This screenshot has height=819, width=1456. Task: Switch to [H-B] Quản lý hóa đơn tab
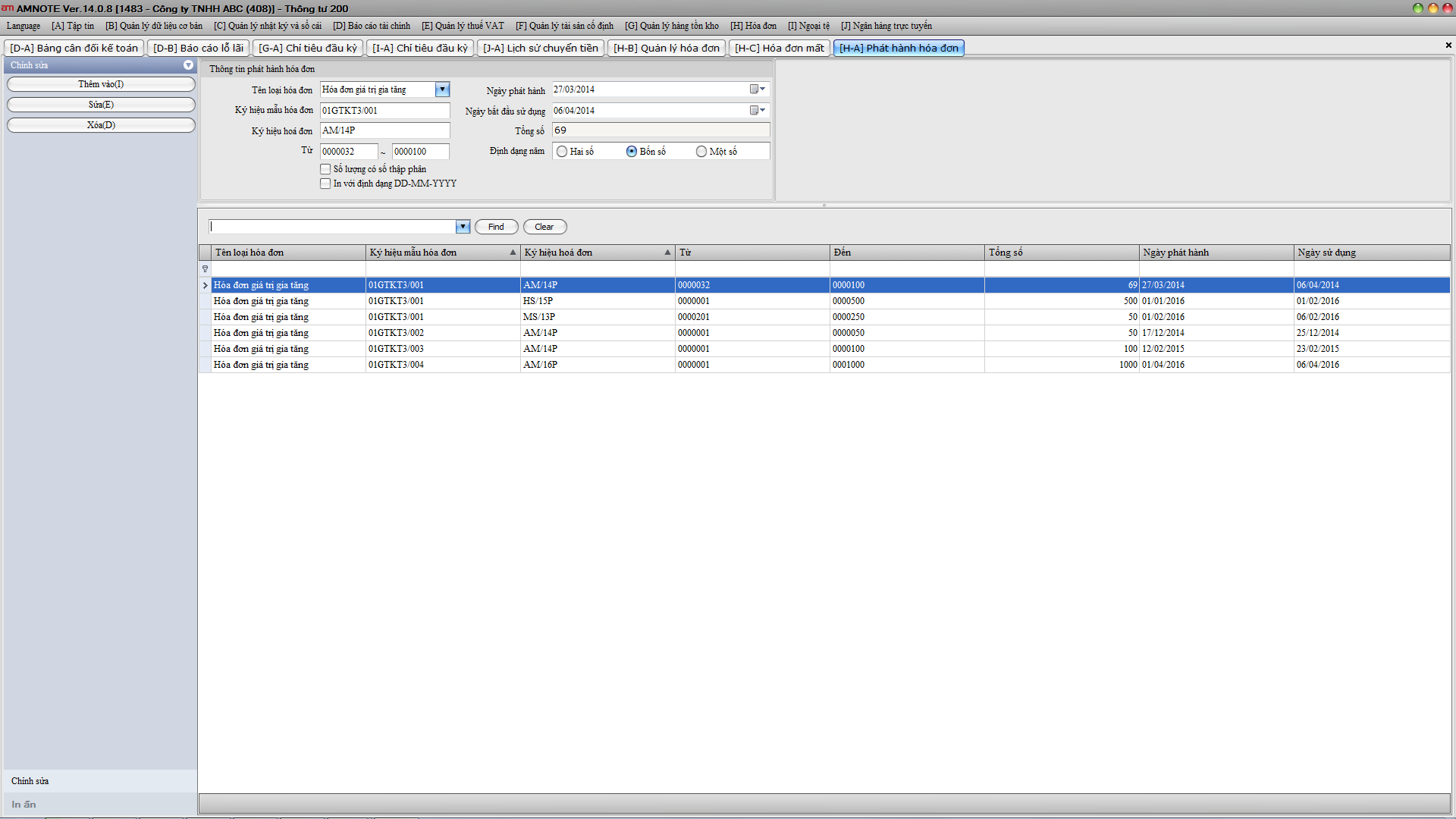click(666, 48)
